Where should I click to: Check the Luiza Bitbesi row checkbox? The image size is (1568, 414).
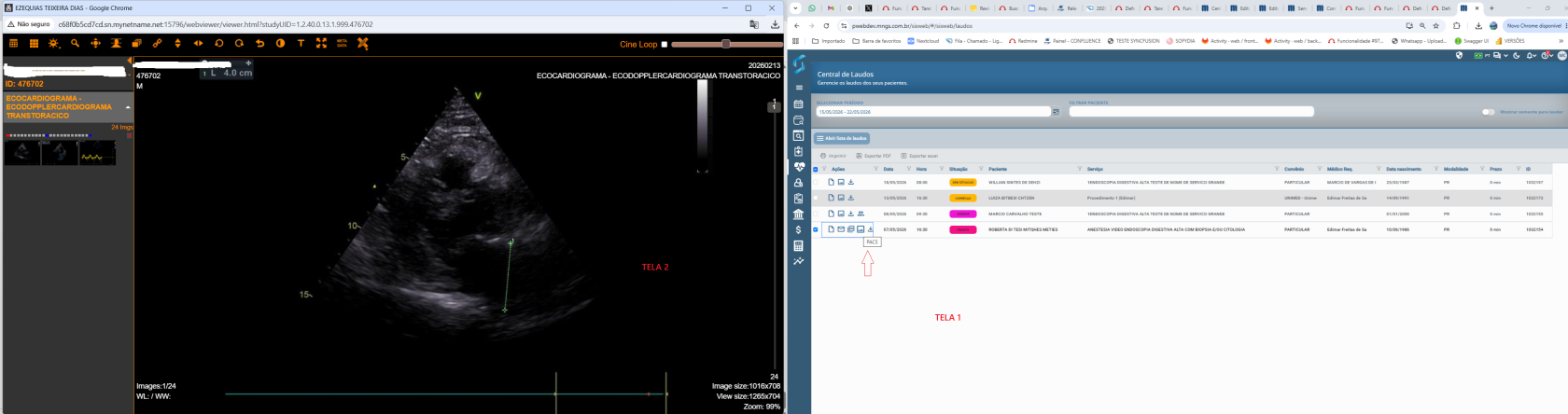(x=816, y=198)
